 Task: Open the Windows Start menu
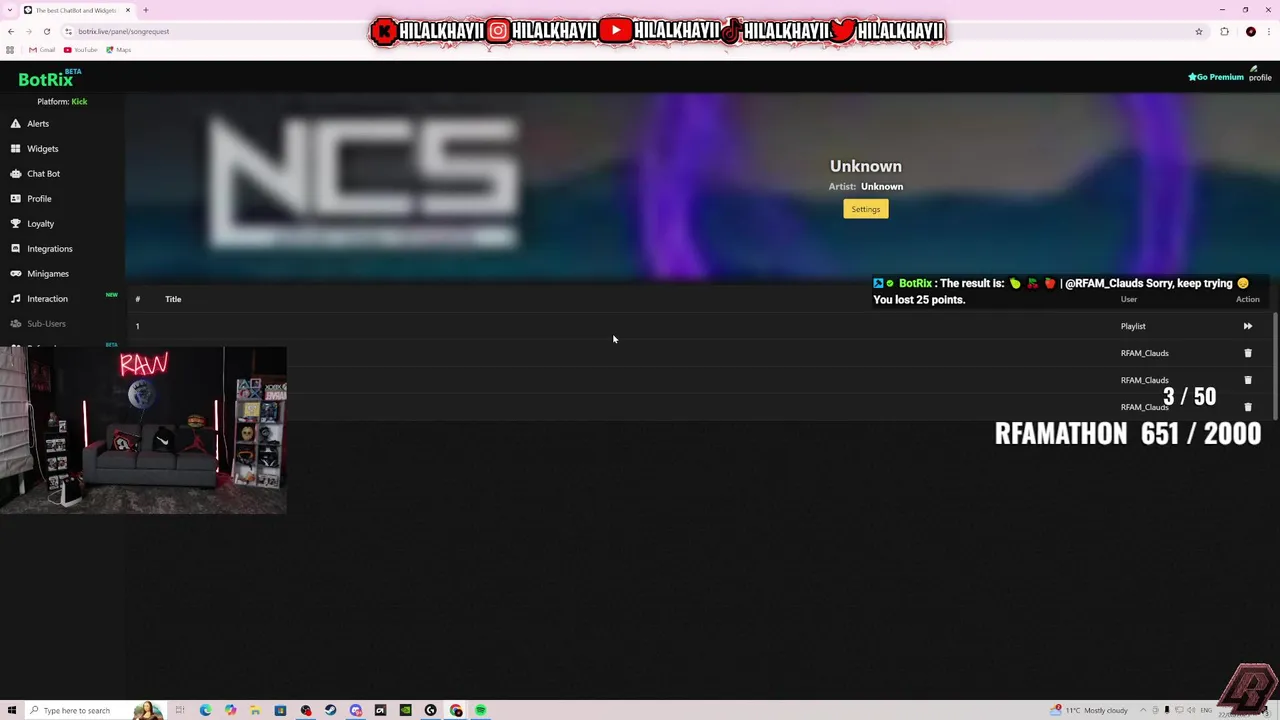tap(12, 710)
